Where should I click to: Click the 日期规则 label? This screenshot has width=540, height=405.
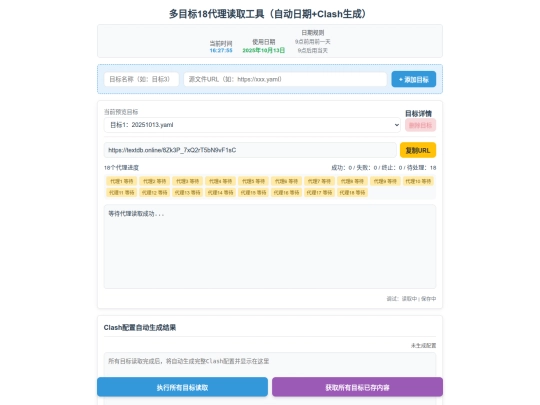(x=312, y=33)
